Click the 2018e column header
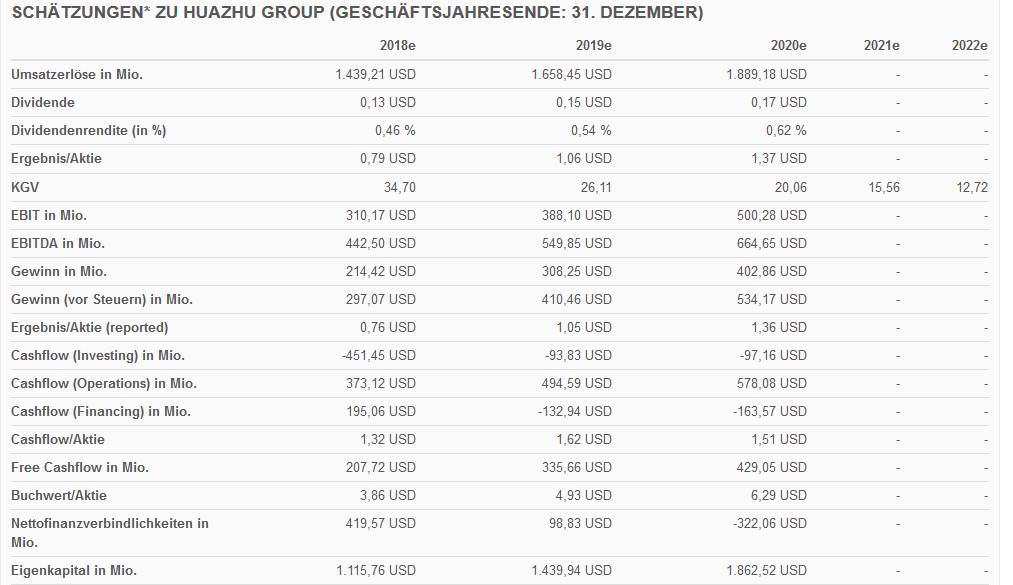 click(x=397, y=46)
